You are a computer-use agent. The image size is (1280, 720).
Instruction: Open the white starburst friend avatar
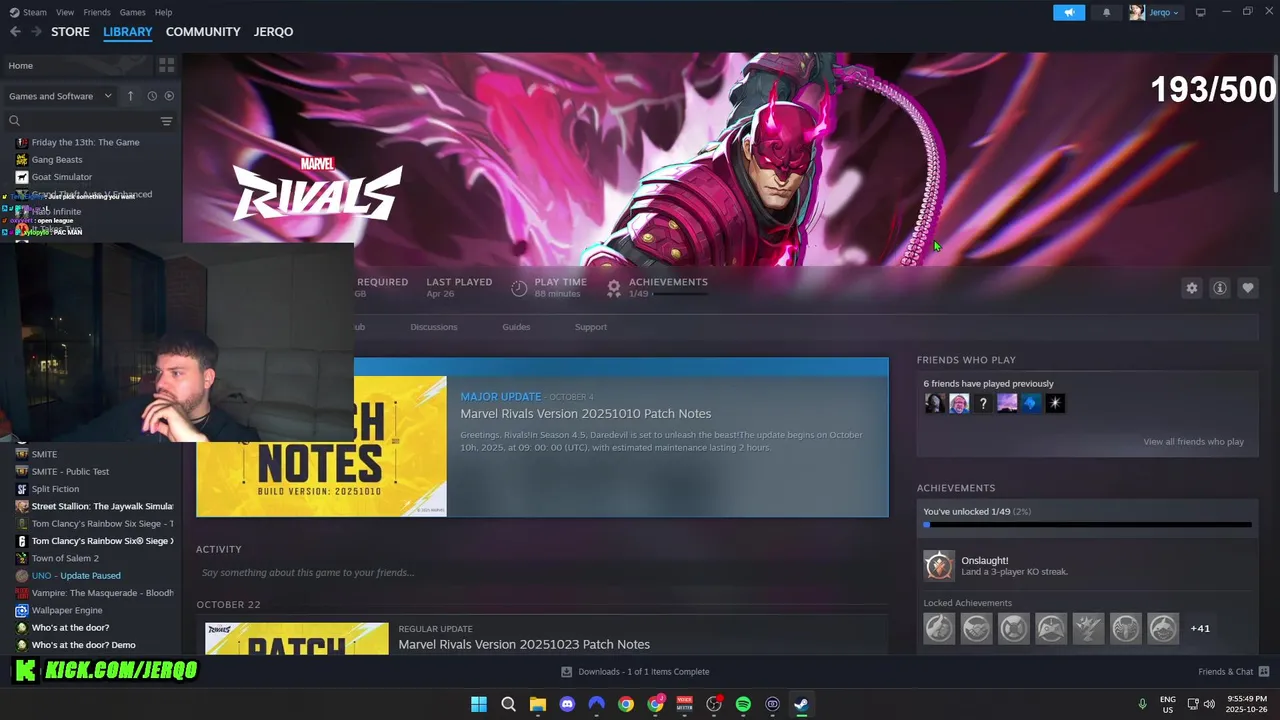1055,403
